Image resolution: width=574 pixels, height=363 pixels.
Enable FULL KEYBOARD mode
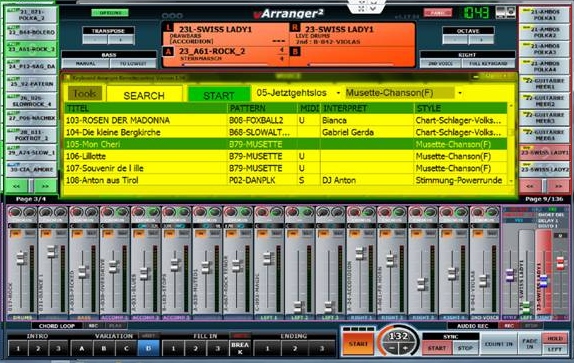click(488, 64)
